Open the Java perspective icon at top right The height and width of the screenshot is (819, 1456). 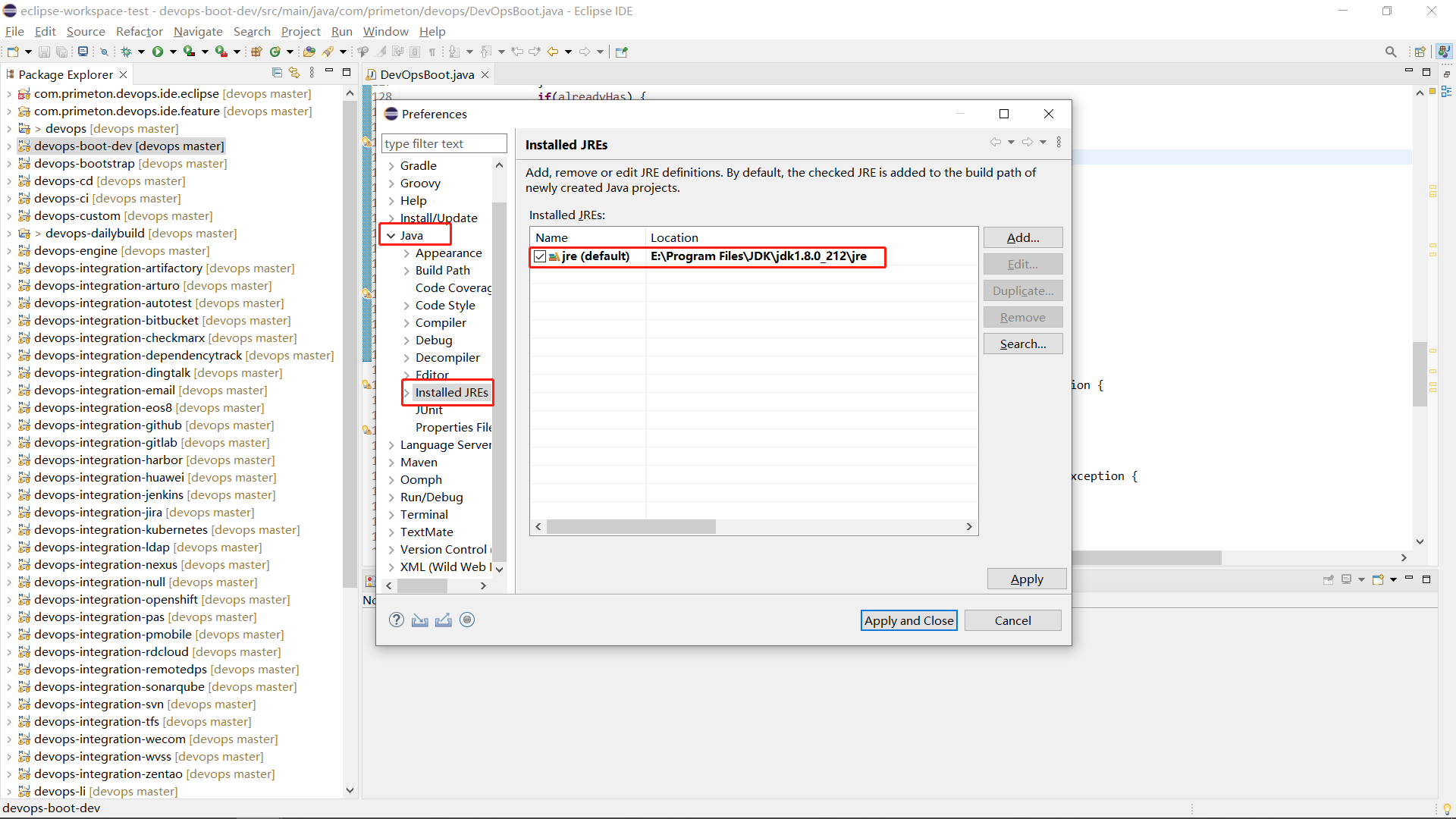(x=1445, y=52)
